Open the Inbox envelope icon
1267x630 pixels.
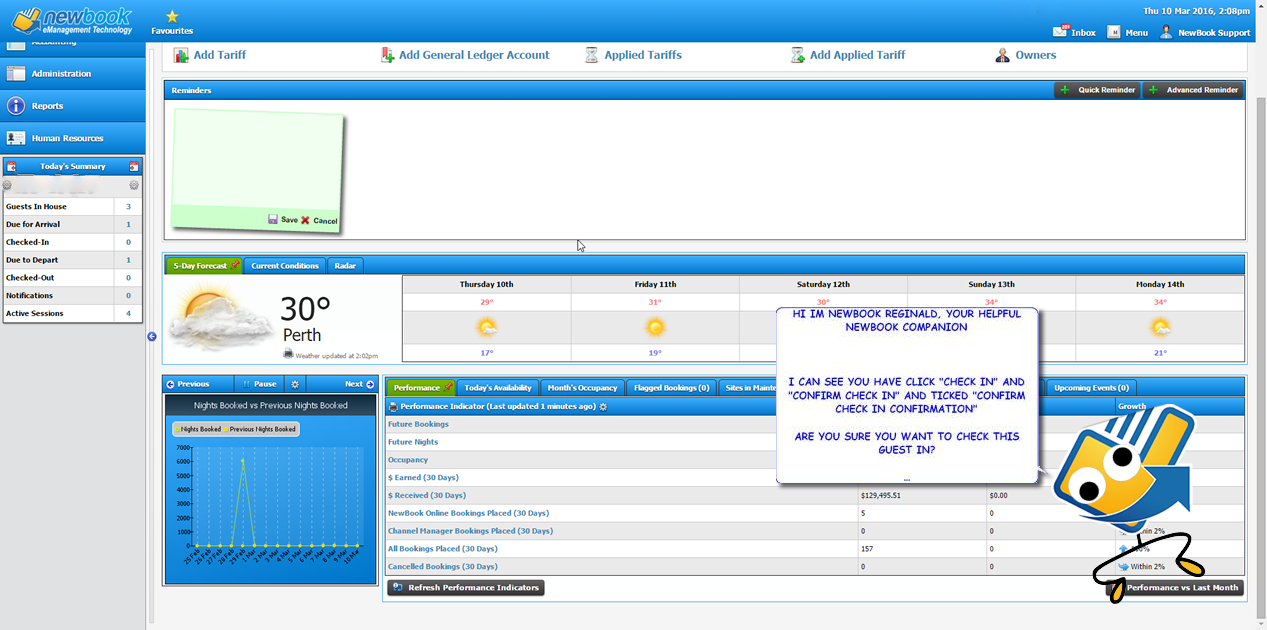tap(1061, 32)
